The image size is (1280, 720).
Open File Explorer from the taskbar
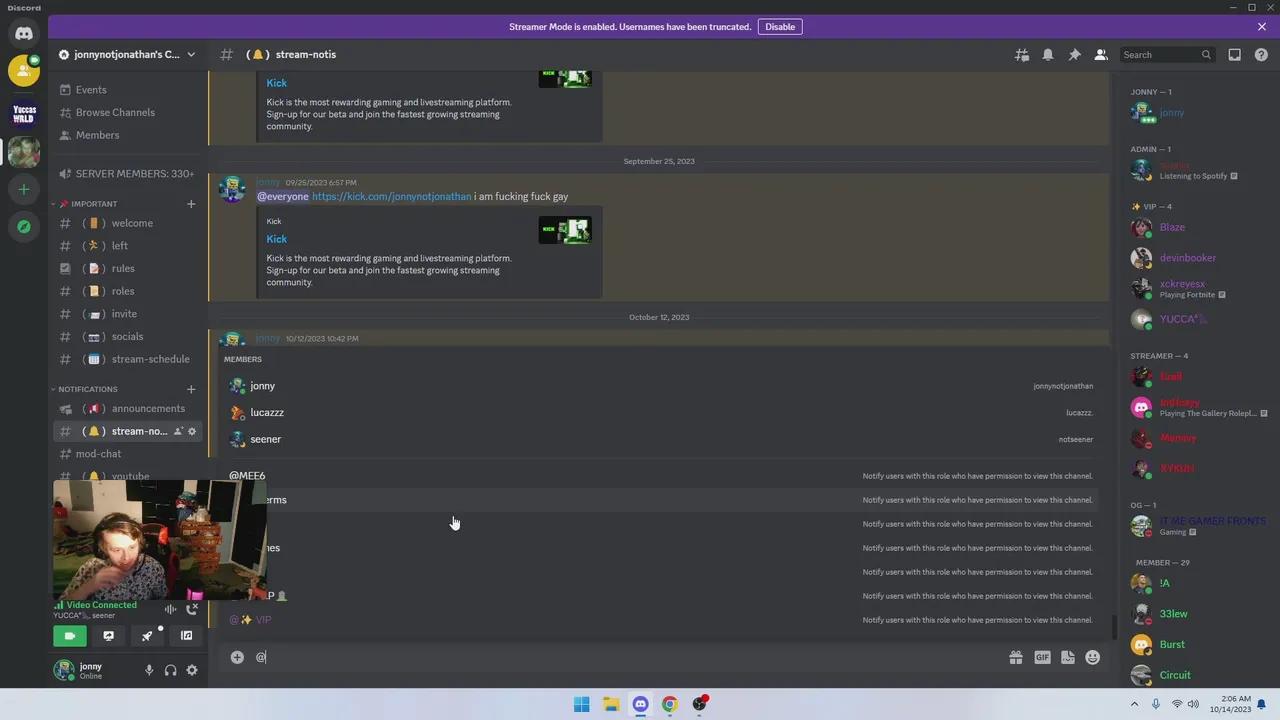[611, 704]
